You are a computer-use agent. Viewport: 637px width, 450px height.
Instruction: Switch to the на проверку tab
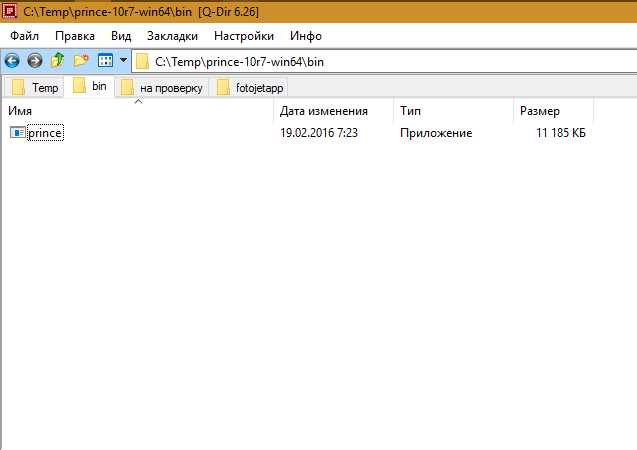[x=162, y=88]
